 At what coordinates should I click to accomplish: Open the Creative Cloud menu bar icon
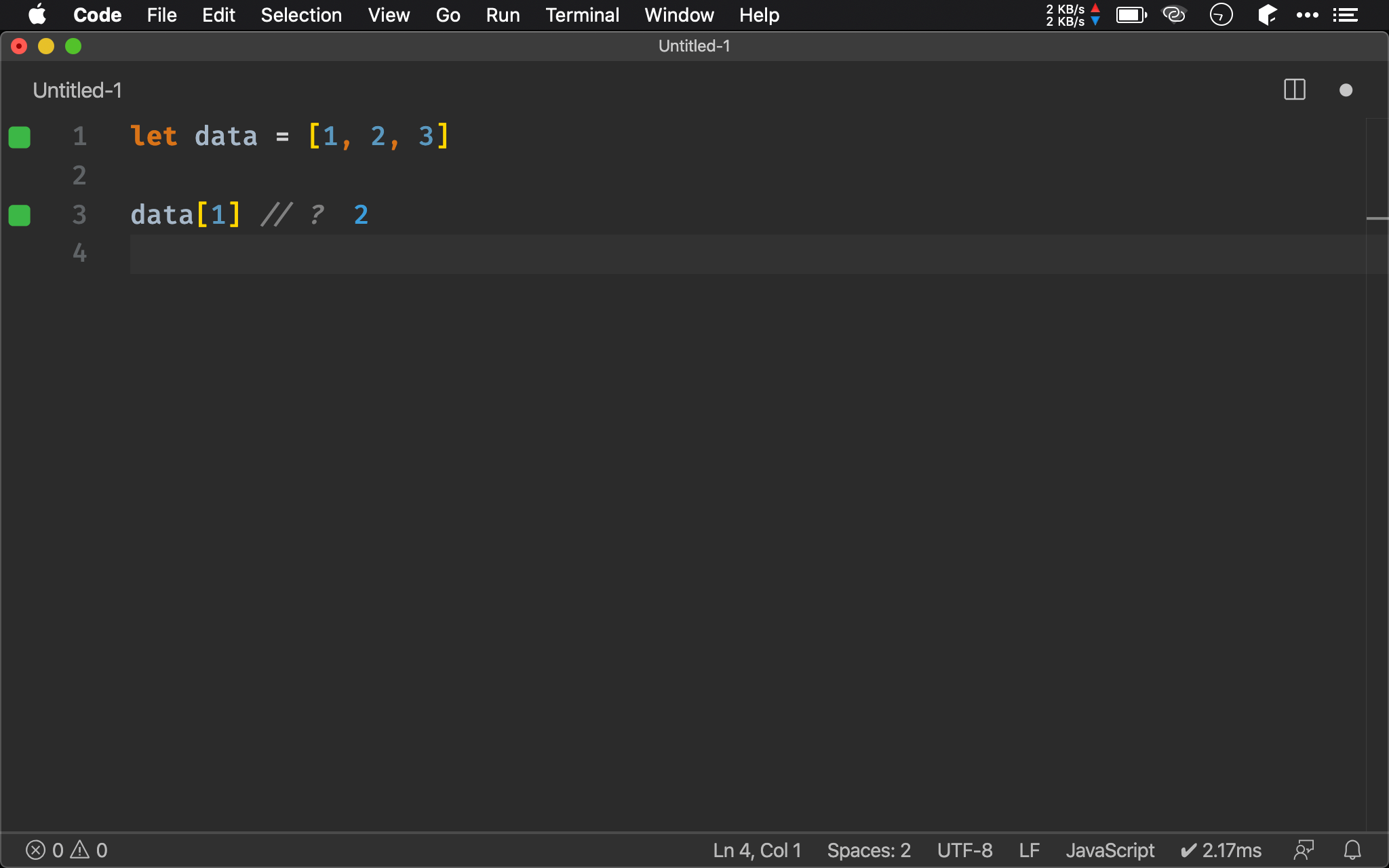point(1174,15)
